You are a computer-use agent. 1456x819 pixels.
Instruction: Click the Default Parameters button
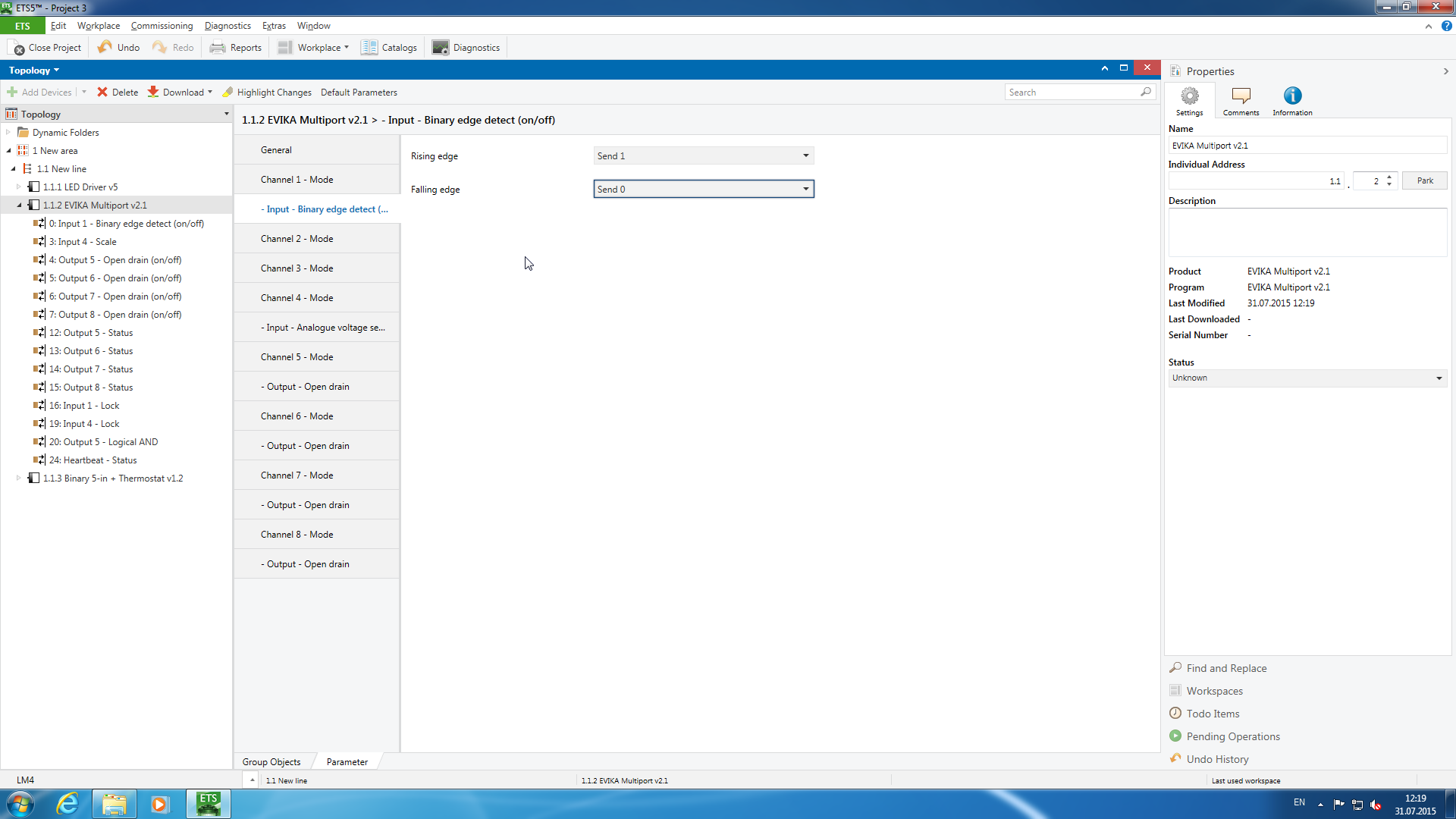click(x=359, y=92)
